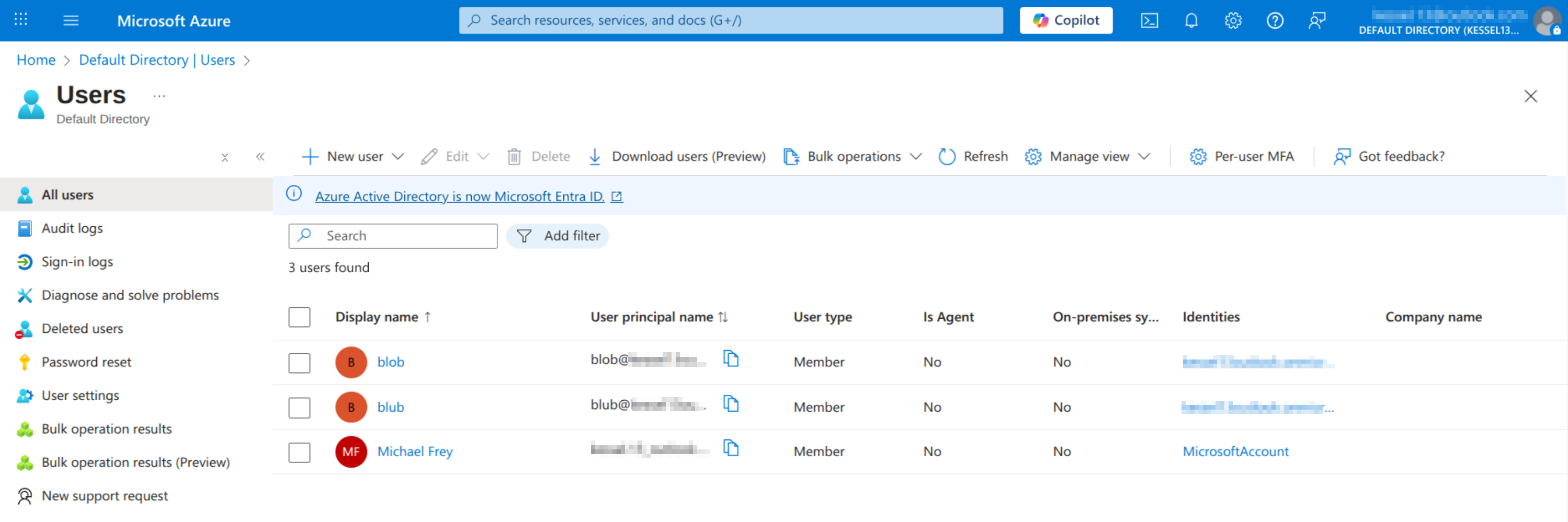Open the help question mark icon
The height and width of the screenshot is (522, 1568).
(x=1275, y=20)
